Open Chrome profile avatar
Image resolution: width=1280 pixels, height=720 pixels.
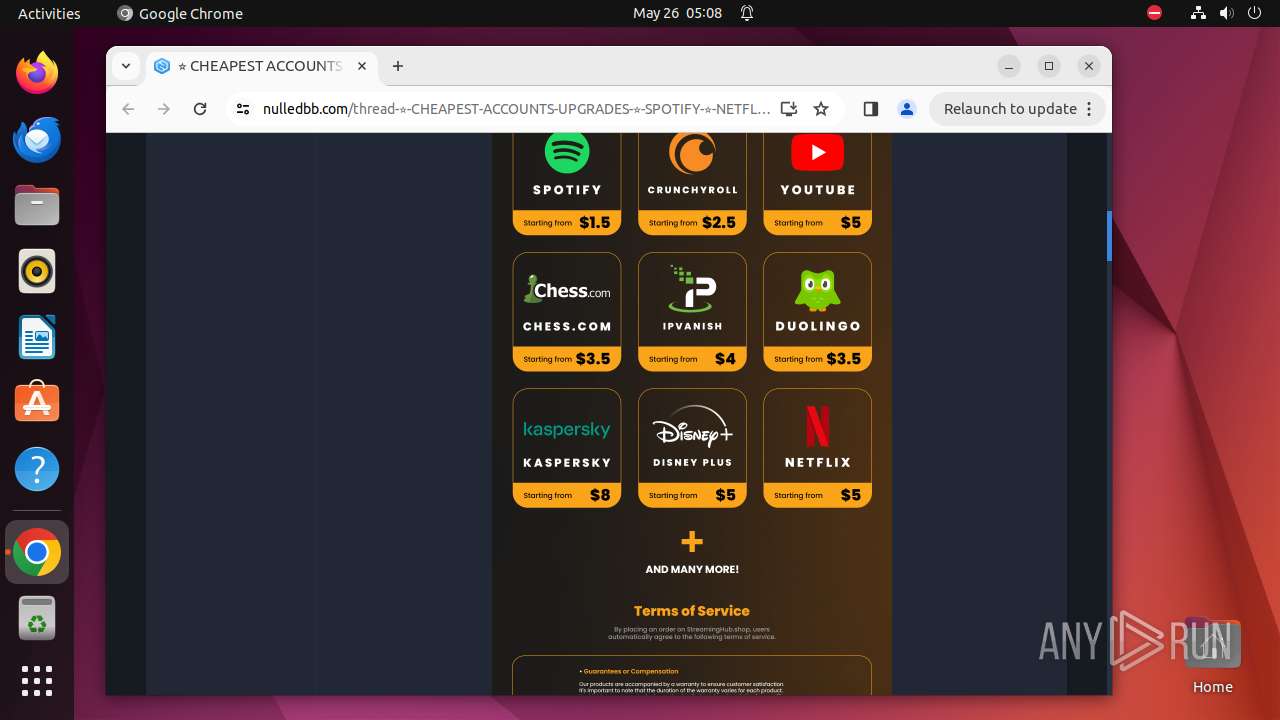(x=907, y=109)
